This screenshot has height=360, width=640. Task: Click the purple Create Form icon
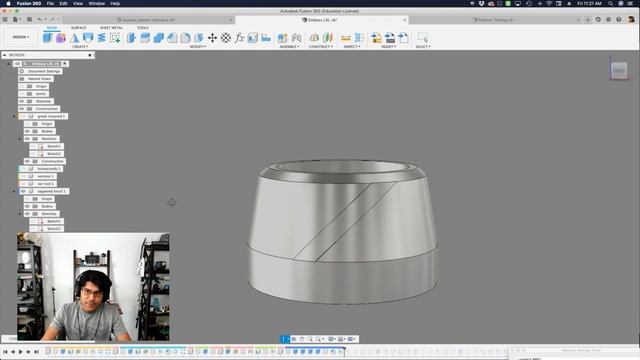click(x=61, y=38)
